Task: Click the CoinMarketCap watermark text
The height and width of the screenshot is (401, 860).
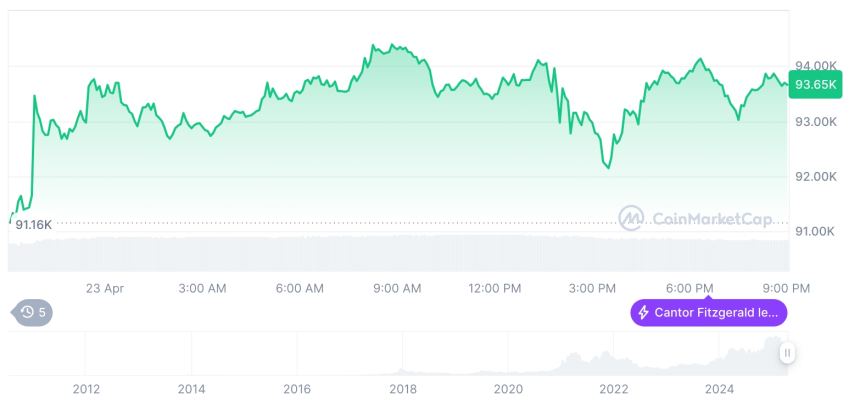Action: pos(703,218)
